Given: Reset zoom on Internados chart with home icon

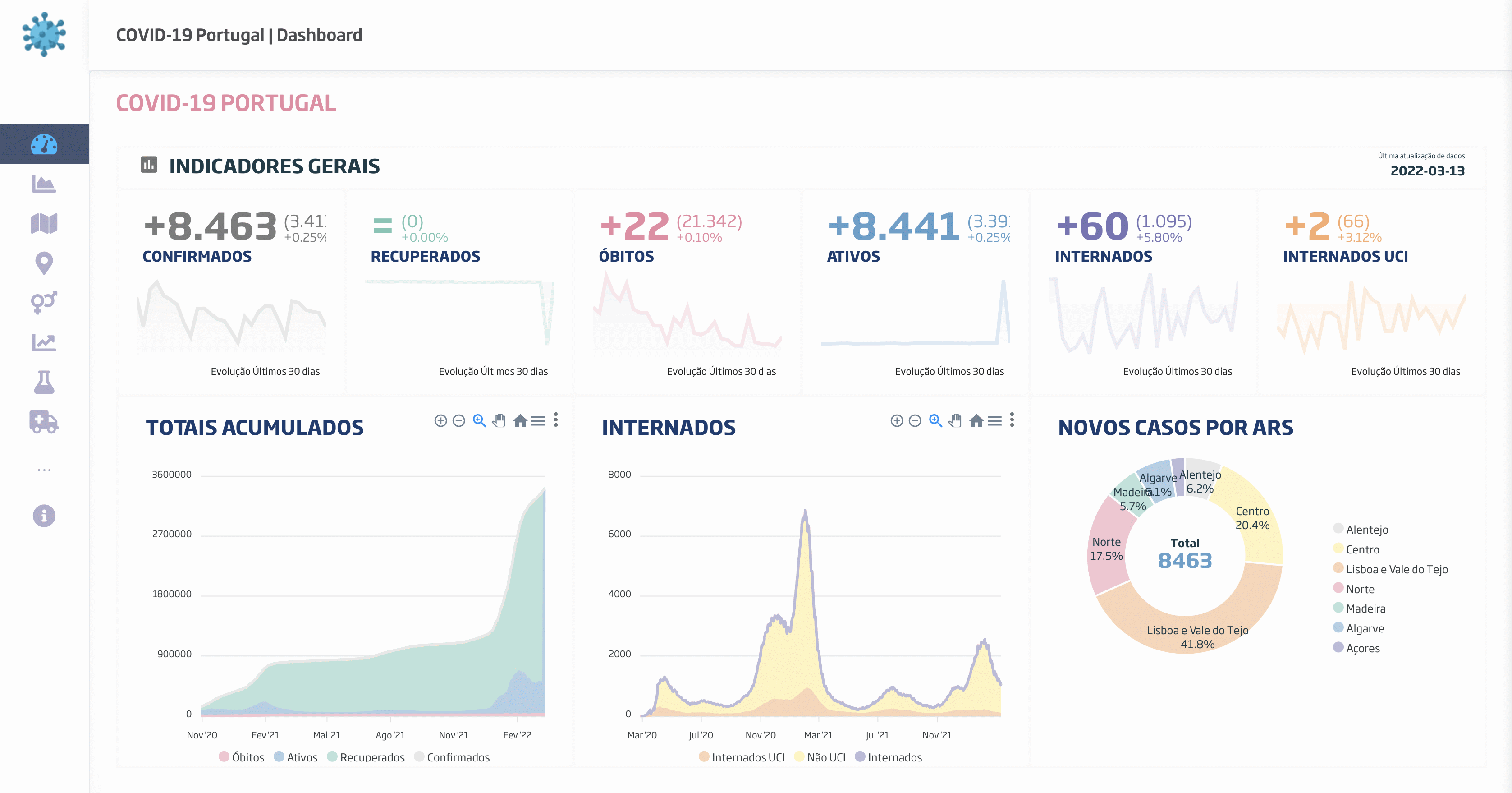Looking at the screenshot, I should pos(976,420).
